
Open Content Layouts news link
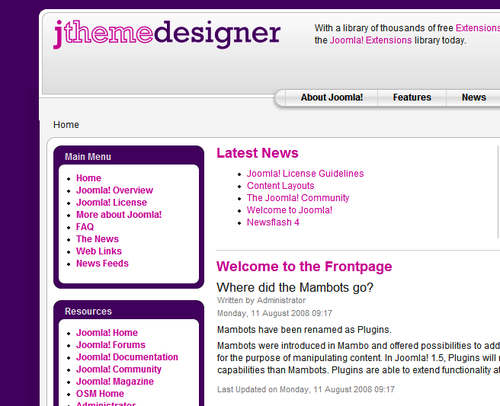[280, 186]
